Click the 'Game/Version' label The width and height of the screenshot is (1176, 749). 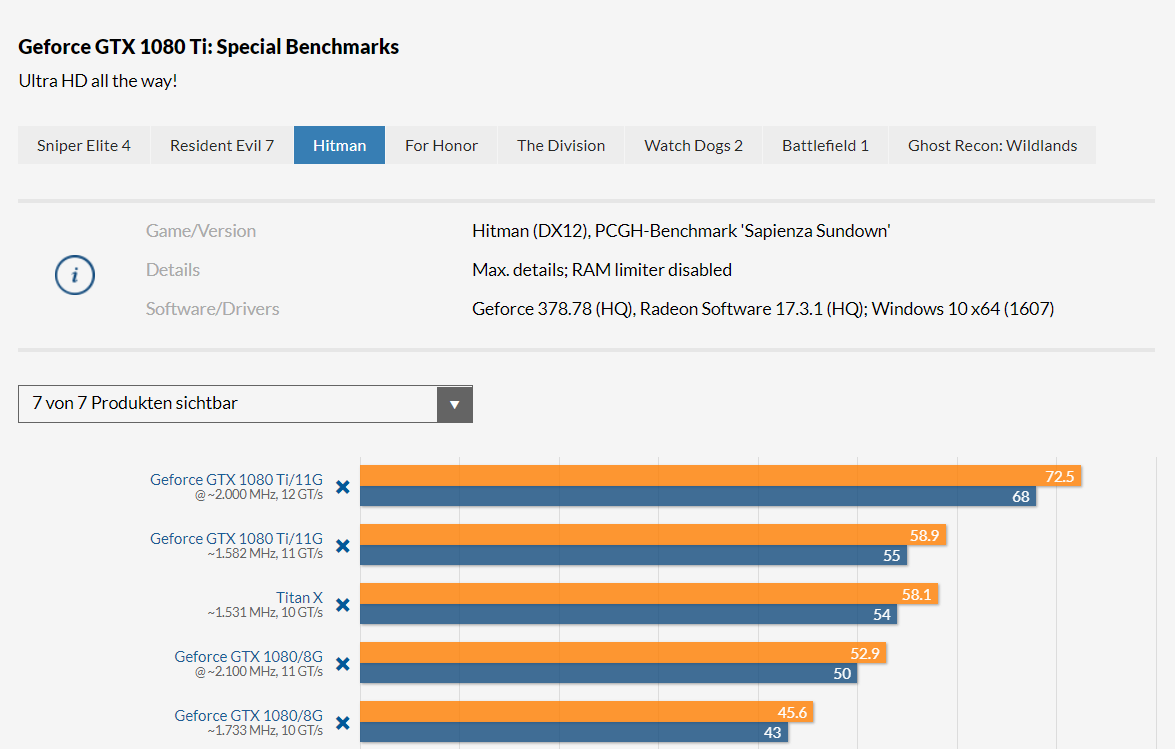coord(201,231)
